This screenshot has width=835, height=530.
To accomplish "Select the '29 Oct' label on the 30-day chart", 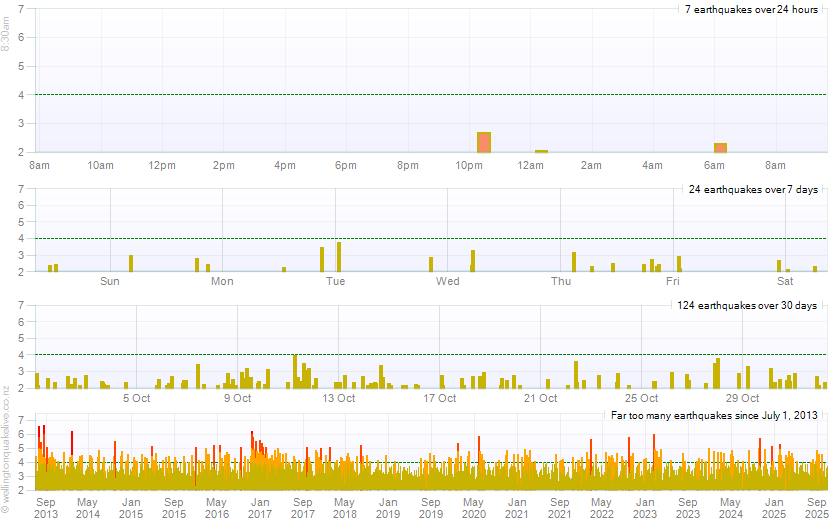I will click(x=743, y=398).
